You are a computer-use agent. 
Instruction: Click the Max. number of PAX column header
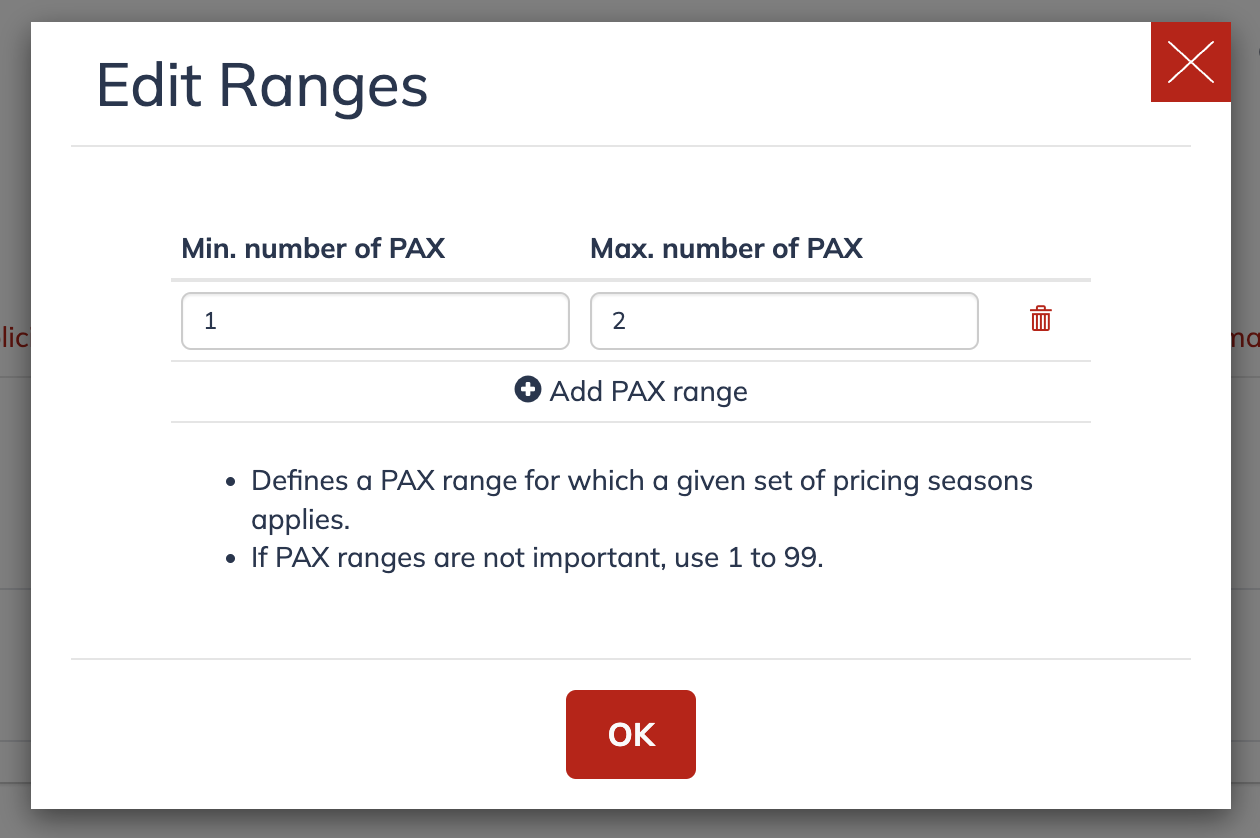coord(726,248)
